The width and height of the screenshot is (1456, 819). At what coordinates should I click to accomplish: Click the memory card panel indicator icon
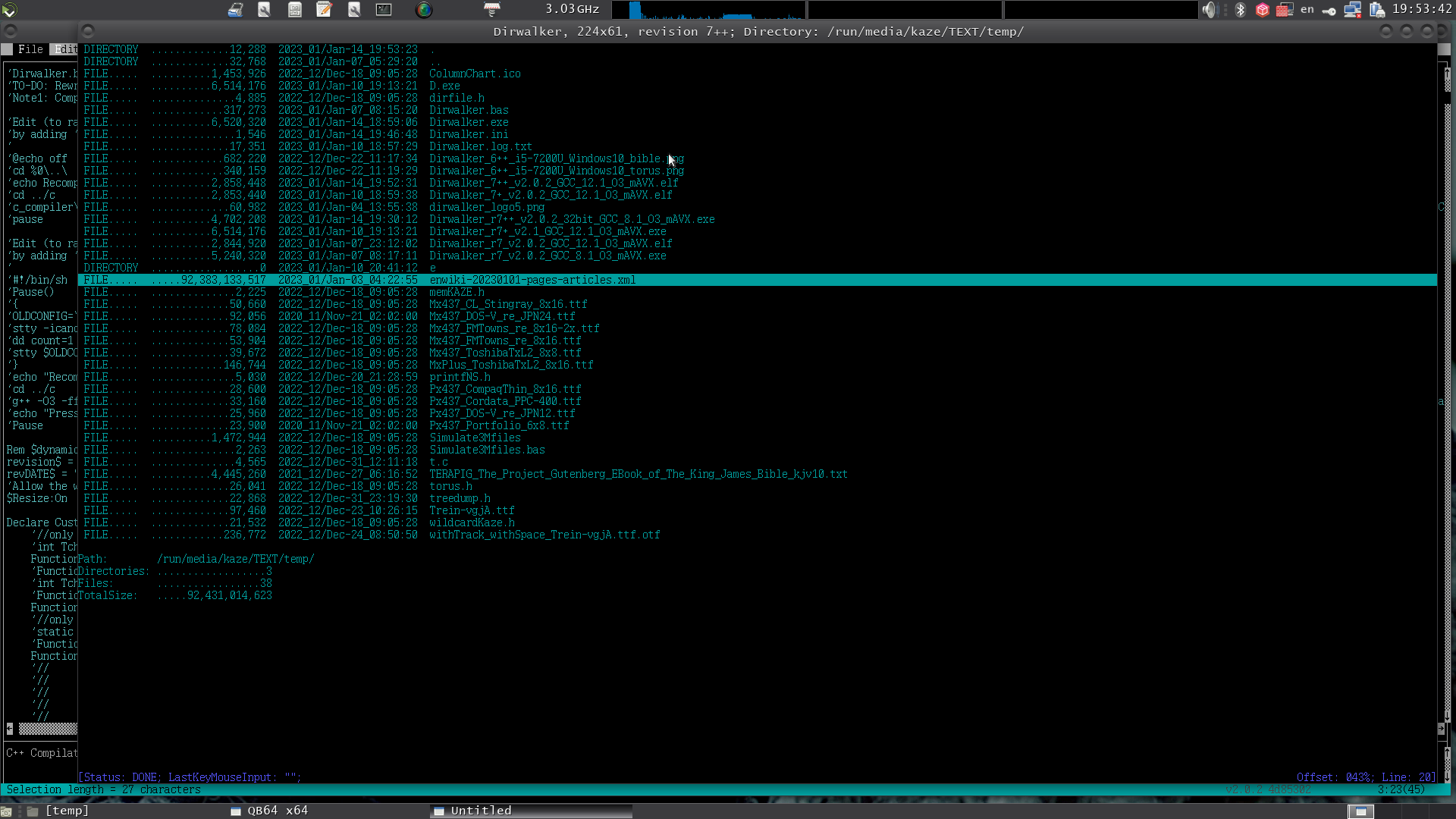[492, 10]
